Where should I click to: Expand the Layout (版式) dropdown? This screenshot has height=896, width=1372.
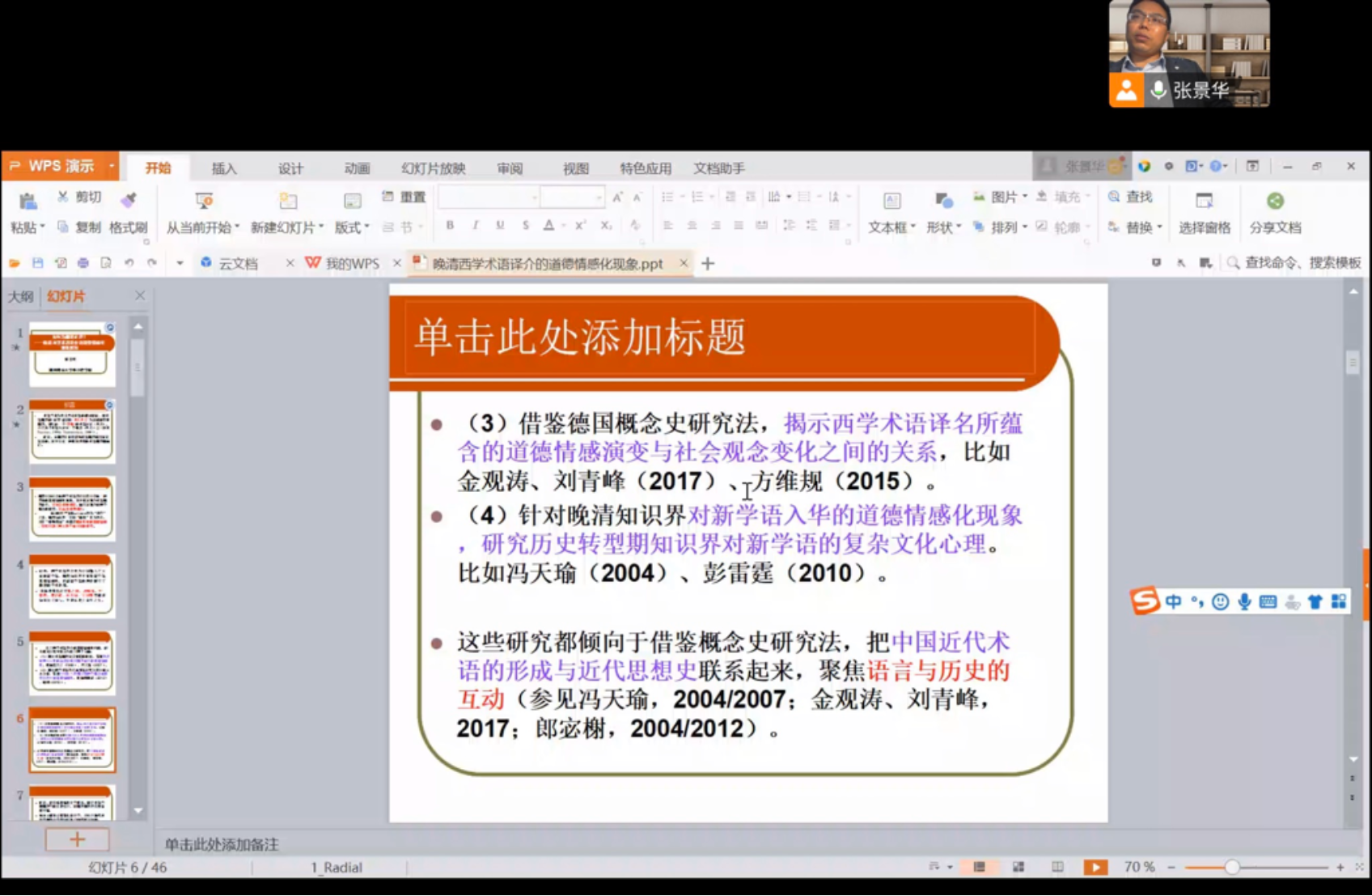pyautogui.click(x=352, y=227)
